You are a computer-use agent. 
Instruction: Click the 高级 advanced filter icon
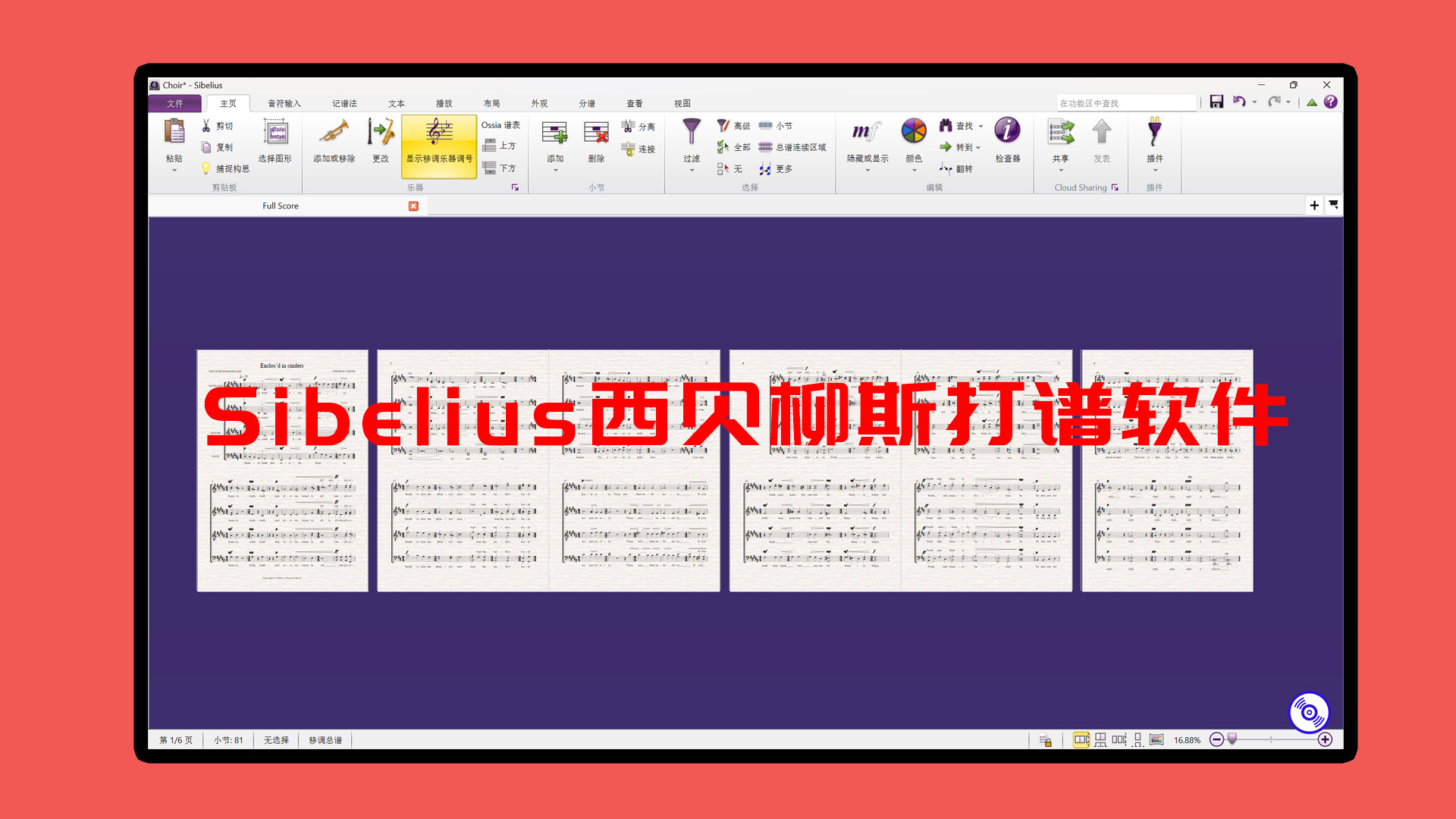click(723, 125)
